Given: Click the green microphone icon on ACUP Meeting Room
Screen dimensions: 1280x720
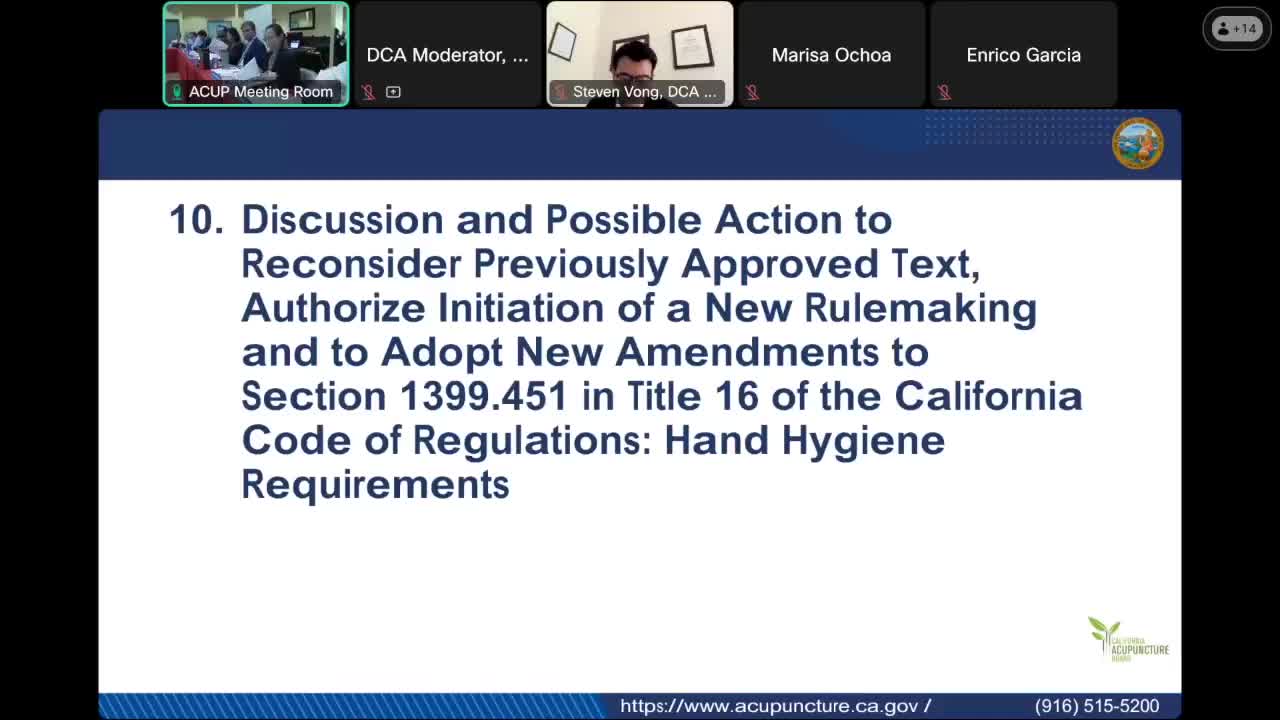Looking at the screenshot, I should pos(177,92).
